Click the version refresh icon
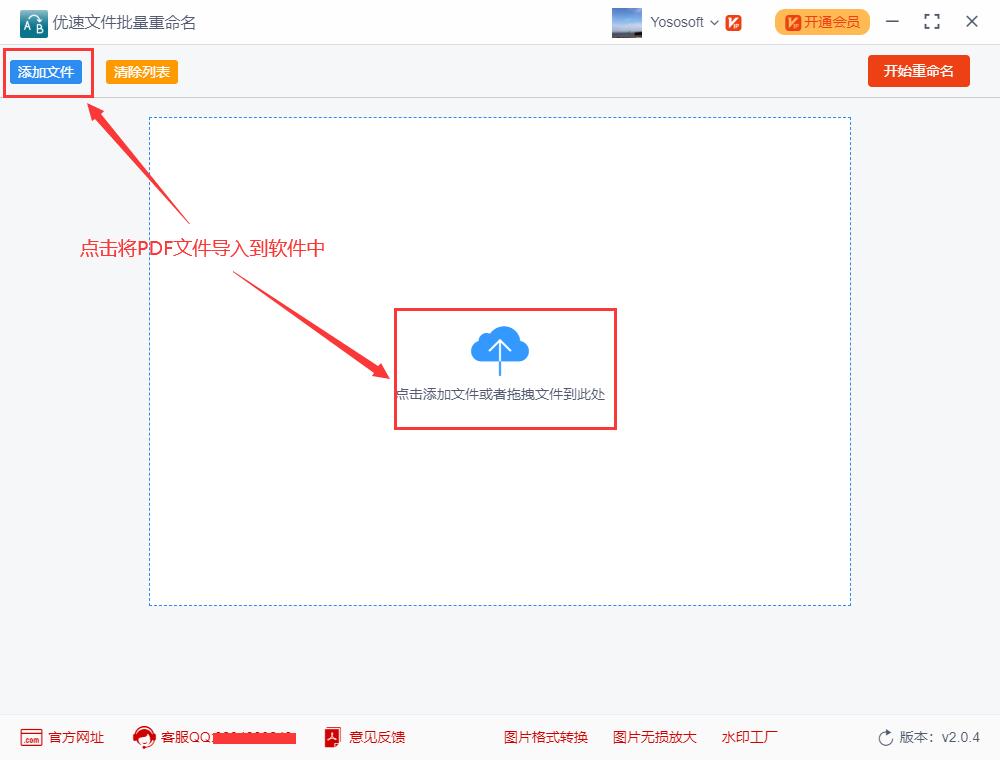The width and height of the screenshot is (1000, 760). pos(886,738)
